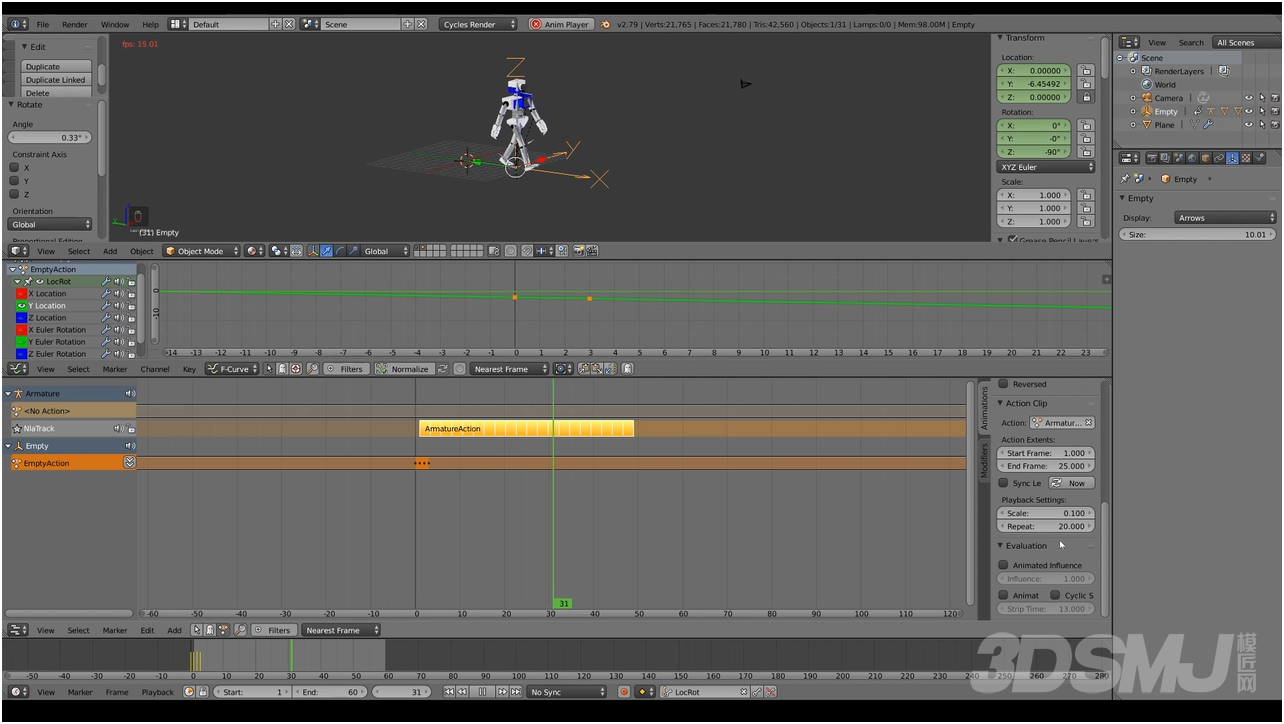Image resolution: width=1284 pixels, height=724 pixels.
Task: Open the Help menu in top bar
Action: click(150, 24)
